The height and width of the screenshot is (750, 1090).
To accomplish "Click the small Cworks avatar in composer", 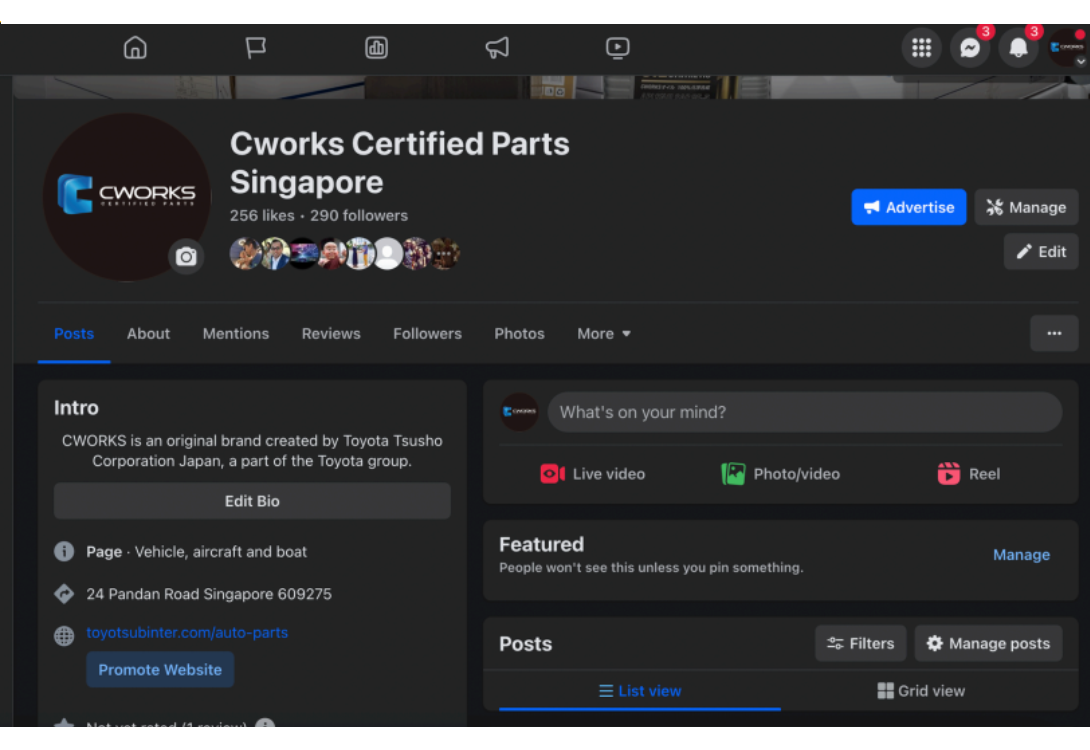I will coord(519,412).
